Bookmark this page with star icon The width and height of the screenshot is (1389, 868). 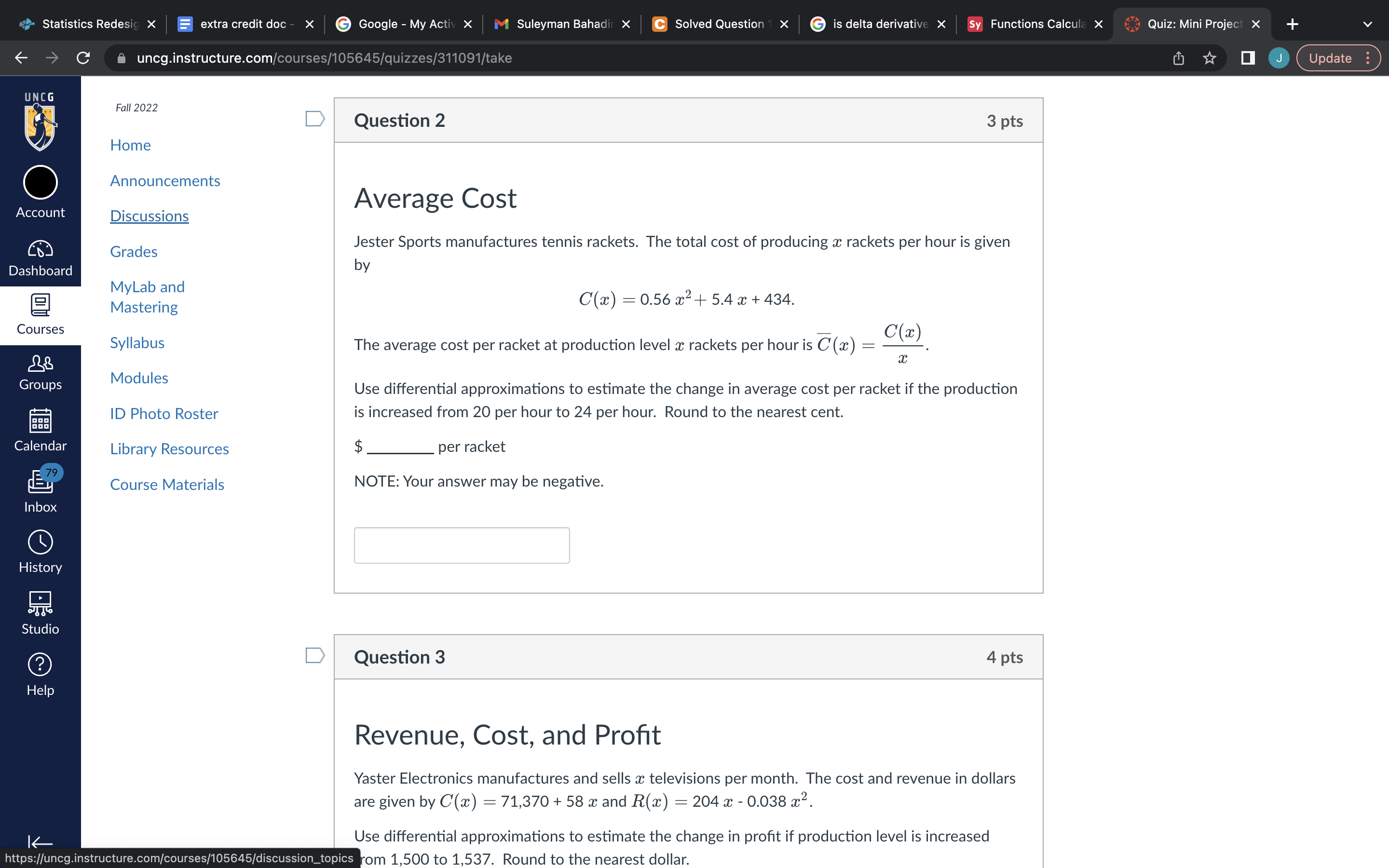1210,58
